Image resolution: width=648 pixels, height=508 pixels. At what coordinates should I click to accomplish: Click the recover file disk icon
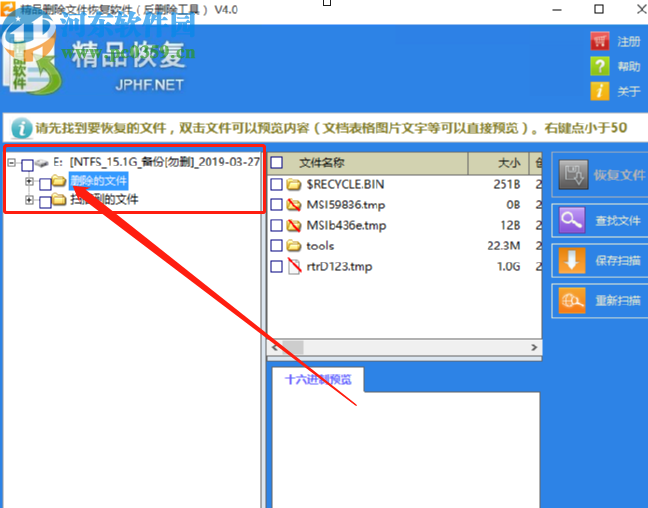click(574, 174)
